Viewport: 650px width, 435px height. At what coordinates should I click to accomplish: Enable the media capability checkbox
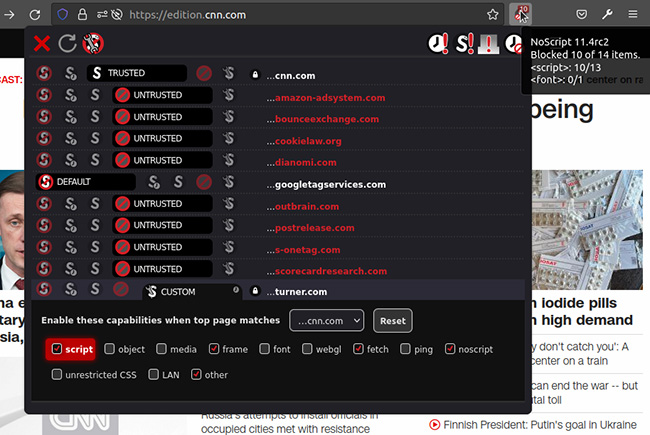point(161,349)
